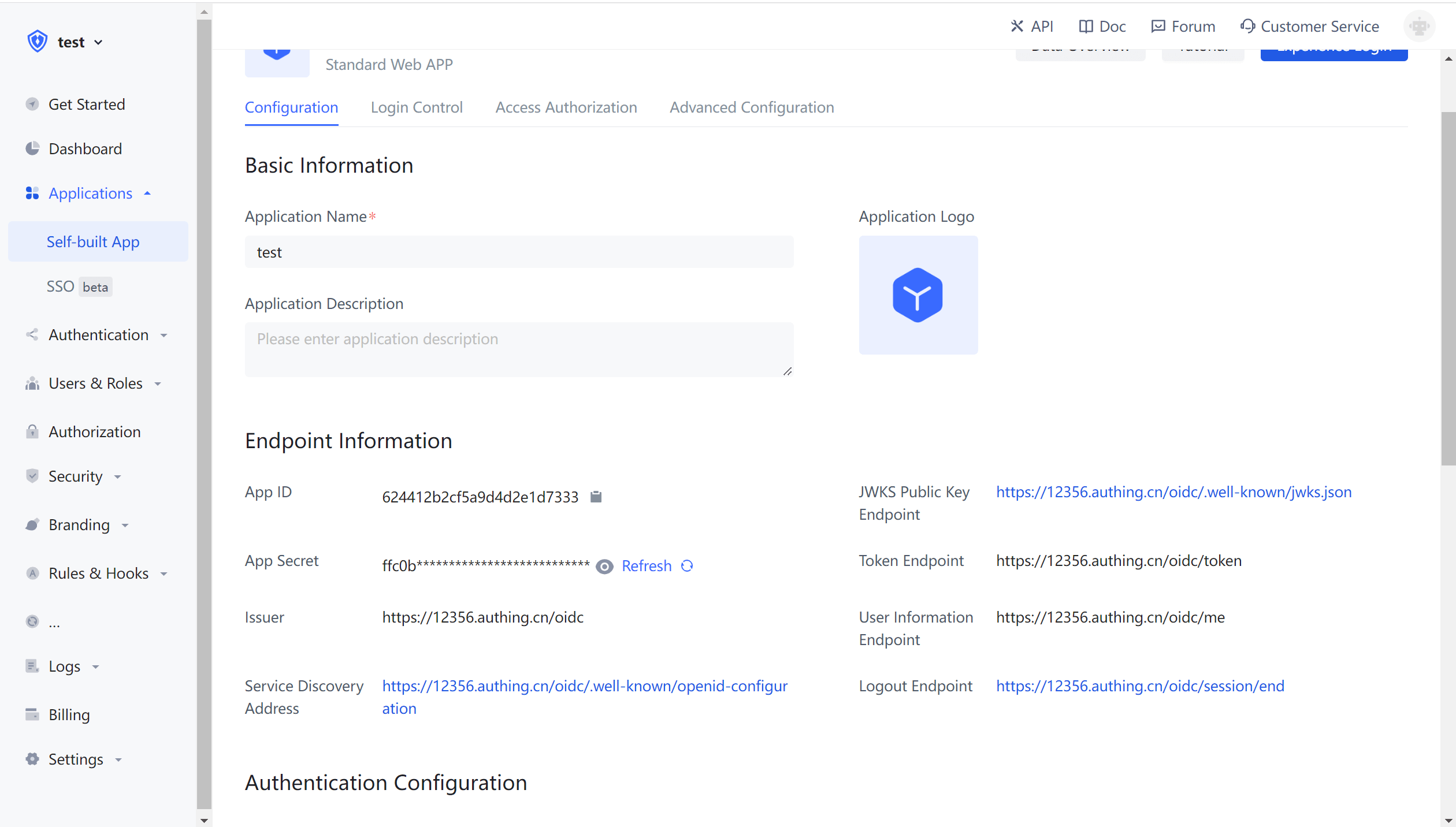The image size is (1456, 827).
Task: Expand the Security sidebar menu
Action: coord(75,476)
